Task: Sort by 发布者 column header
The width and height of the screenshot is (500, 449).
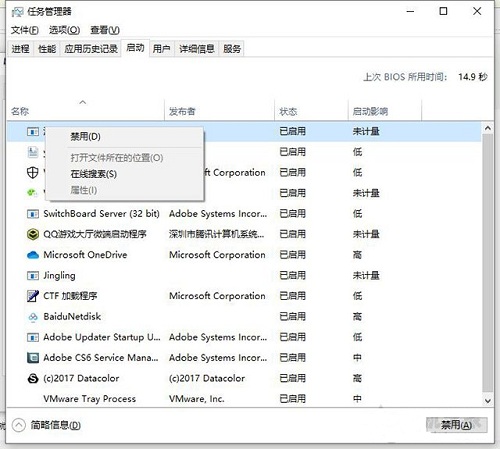Action: 220,111
